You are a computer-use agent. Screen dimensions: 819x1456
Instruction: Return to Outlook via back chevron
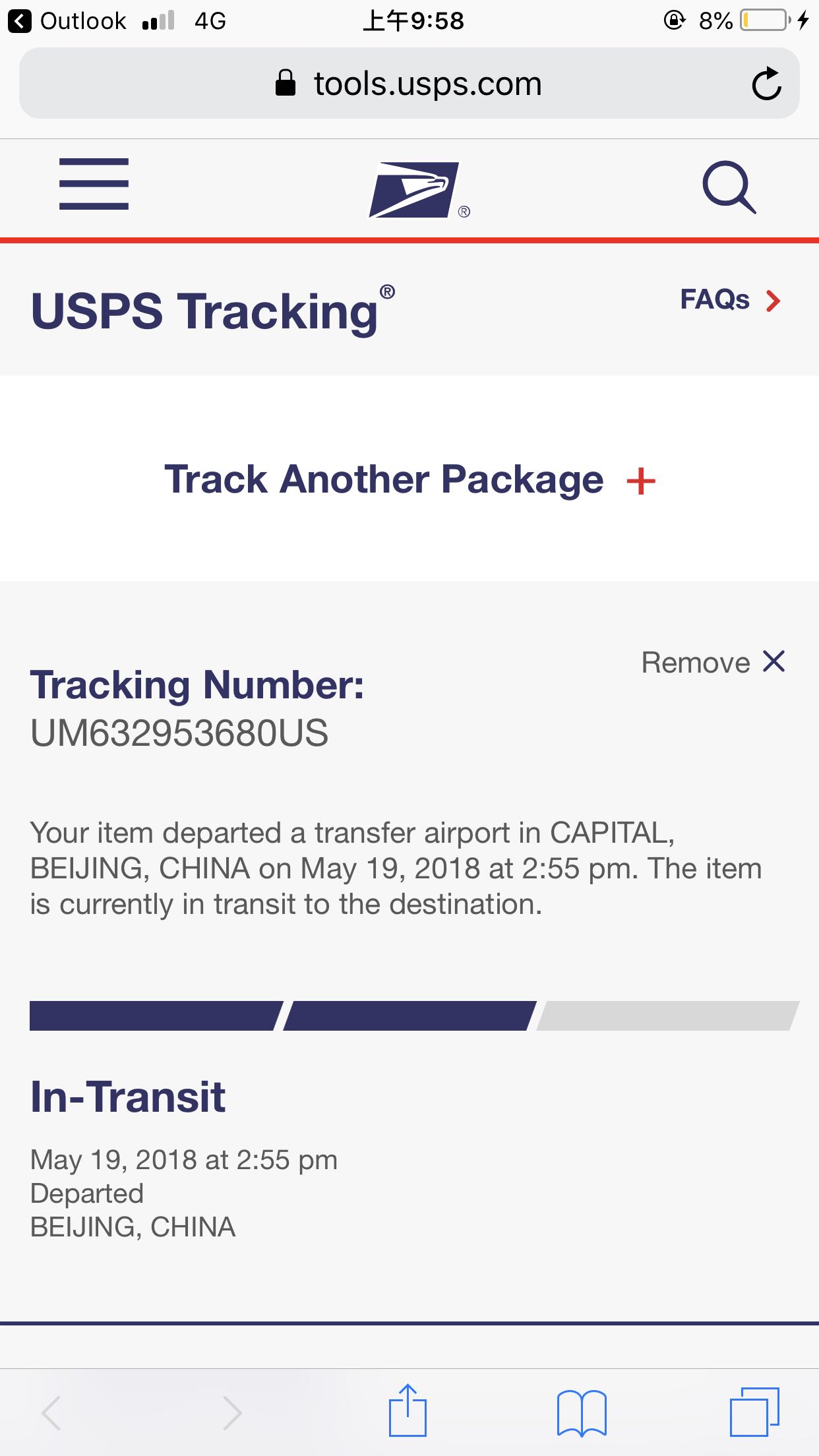pos(19,21)
